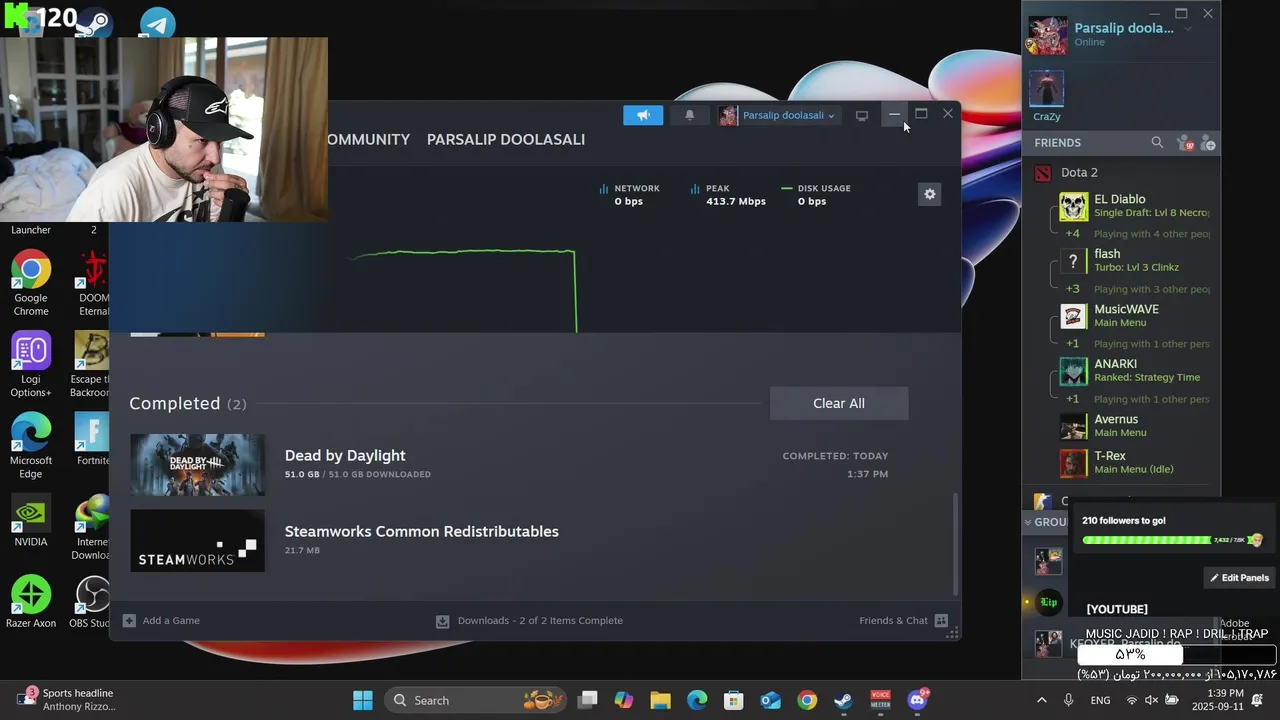This screenshot has height=720, width=1280.
Task: Open Friends & Chat
Action: (903, 620)
